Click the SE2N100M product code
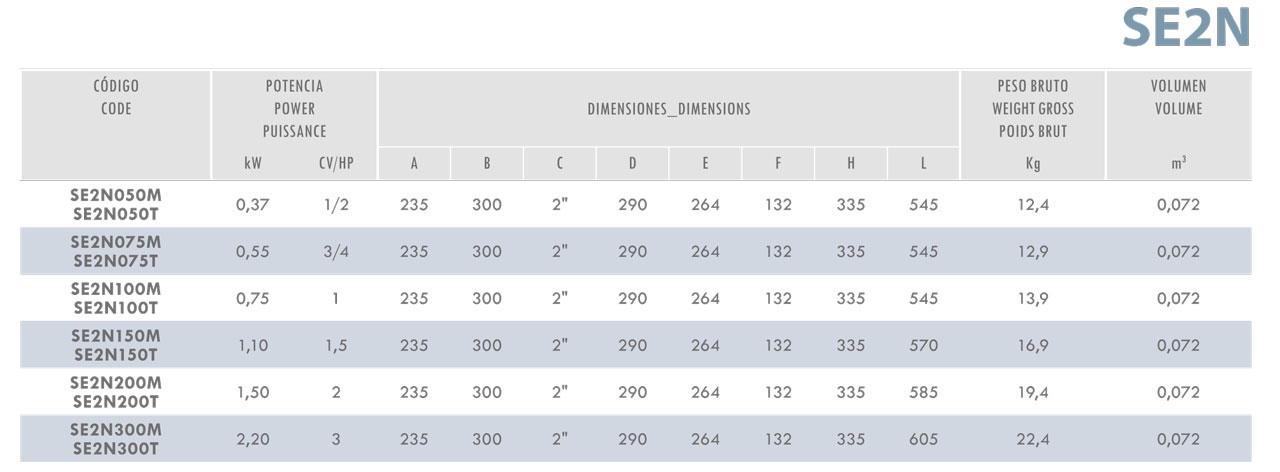The height and width of the screenshot is (472, 1280). pyautogui.click(x=116, y=289)
